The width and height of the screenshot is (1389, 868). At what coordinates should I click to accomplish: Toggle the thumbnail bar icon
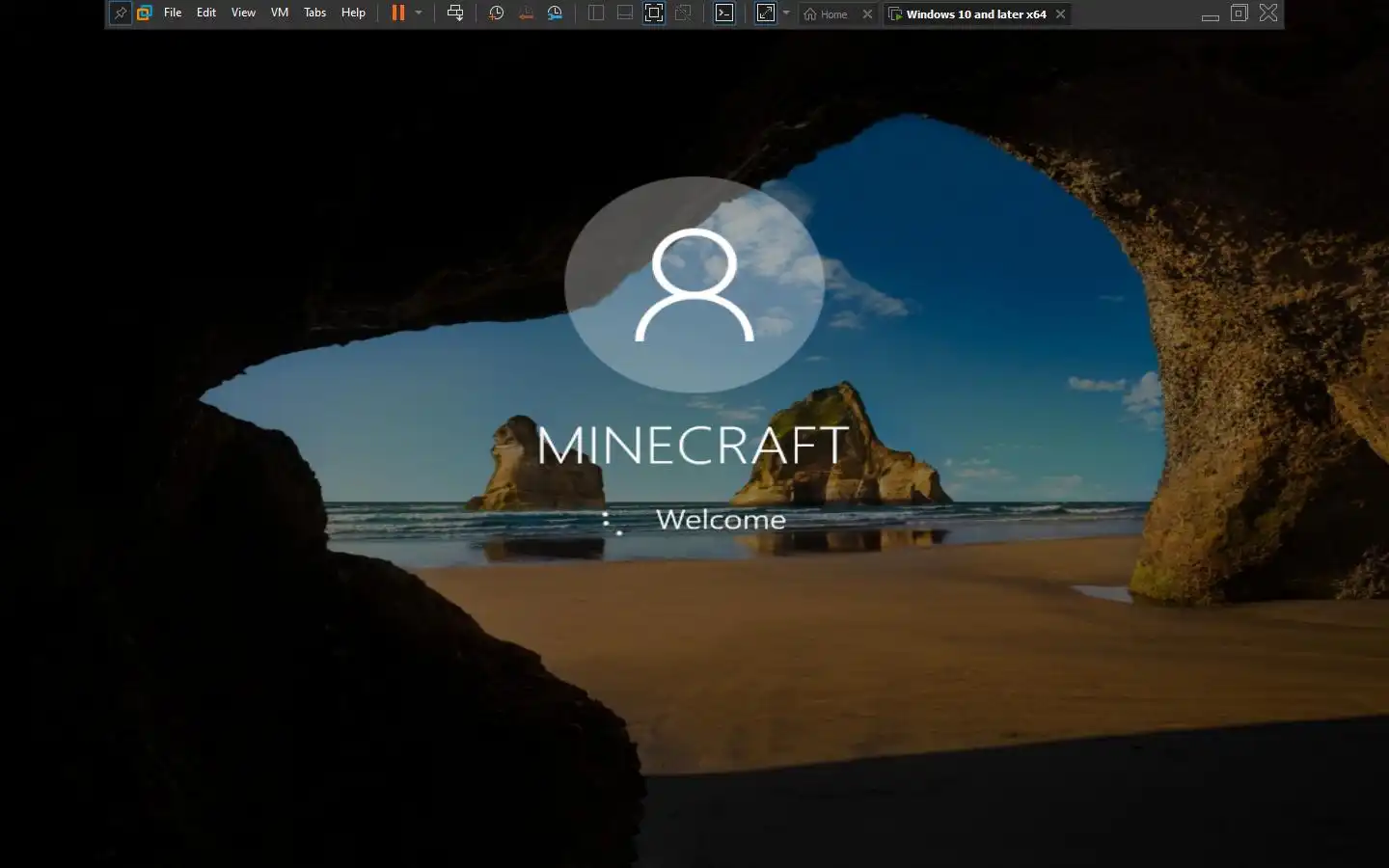point(625,14)
